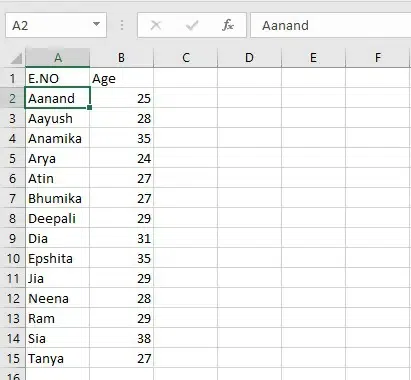Select row 11 header

pos(13,278)
